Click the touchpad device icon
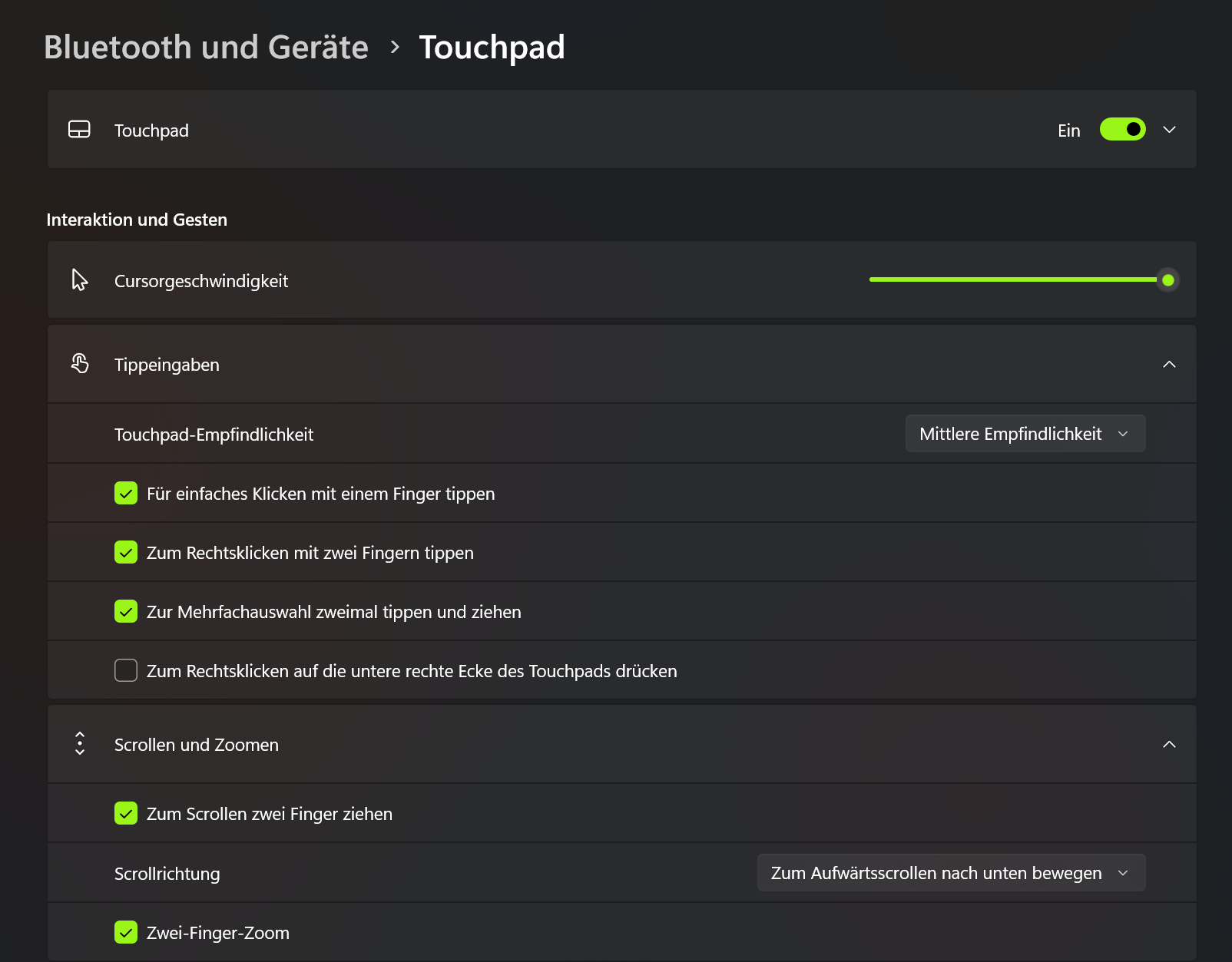Screen dimensions: 1232x962 (79, 129)
